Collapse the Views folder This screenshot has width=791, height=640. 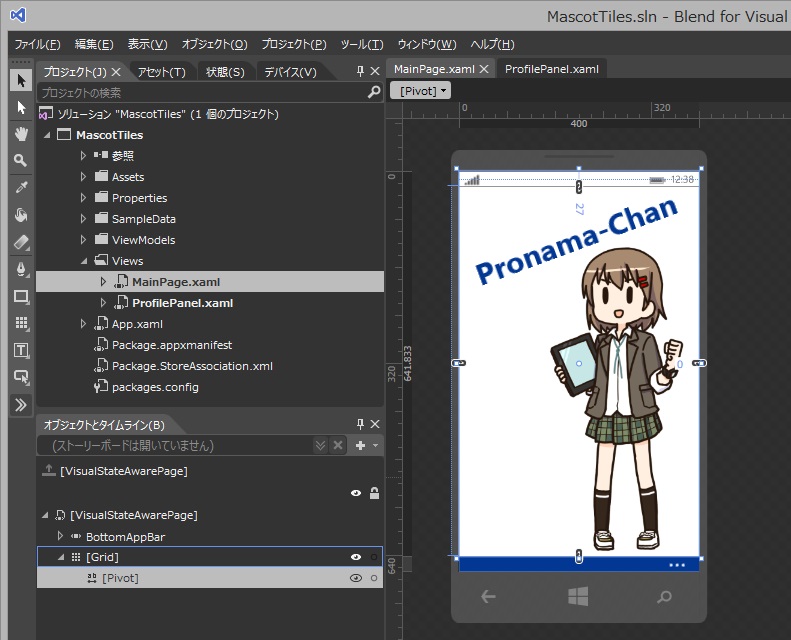point(84,261)
